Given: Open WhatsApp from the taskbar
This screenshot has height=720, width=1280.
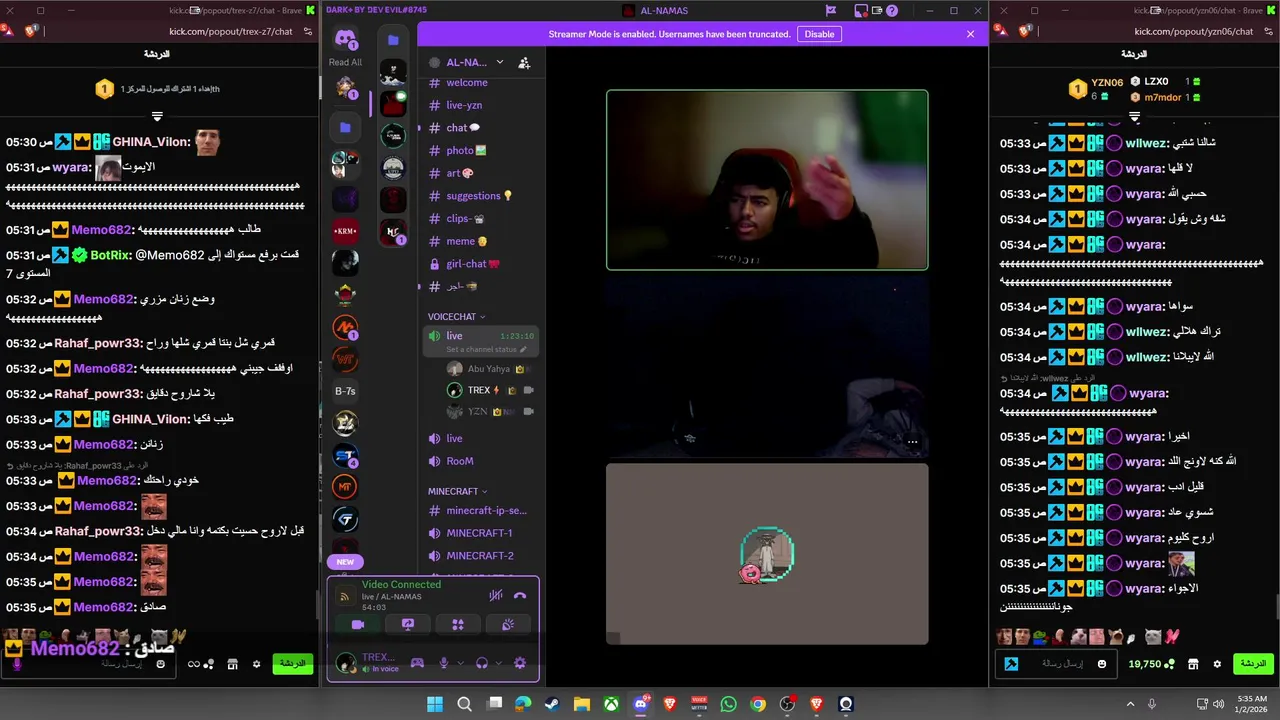Looking at the screenshot, I should tap(728, 704).
